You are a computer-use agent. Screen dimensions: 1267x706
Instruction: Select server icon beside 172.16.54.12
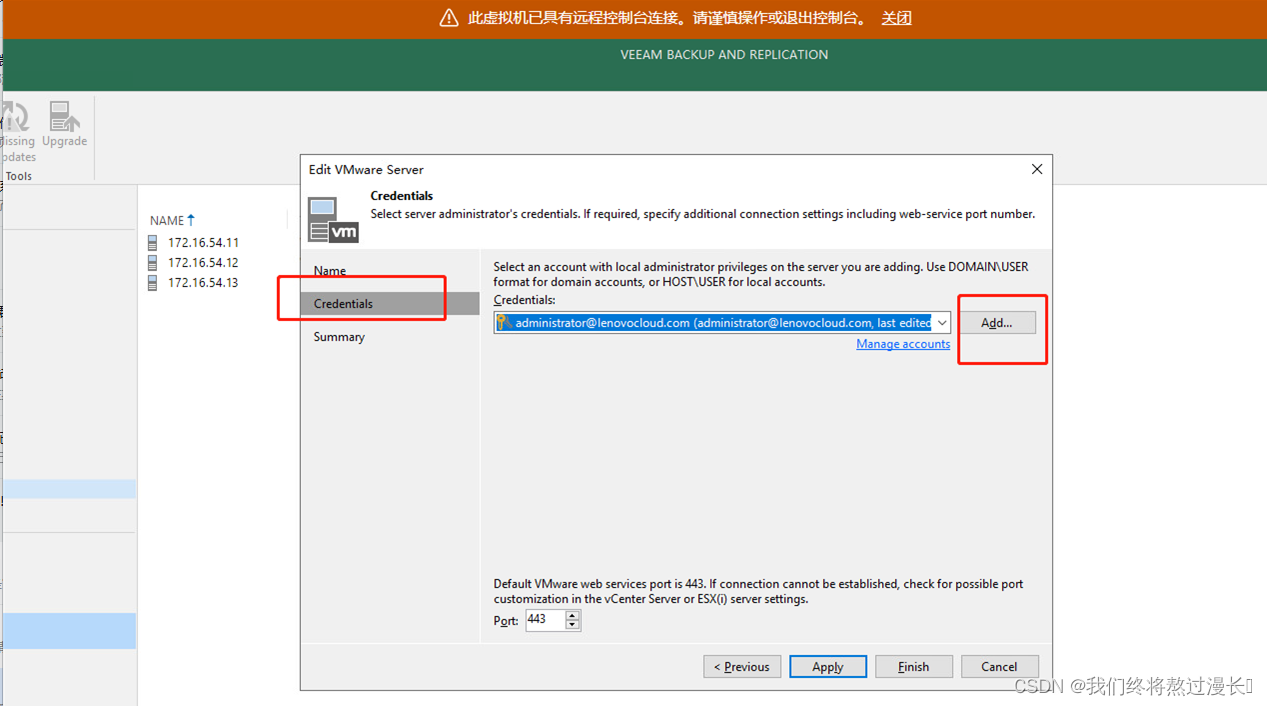pos(152,263)
